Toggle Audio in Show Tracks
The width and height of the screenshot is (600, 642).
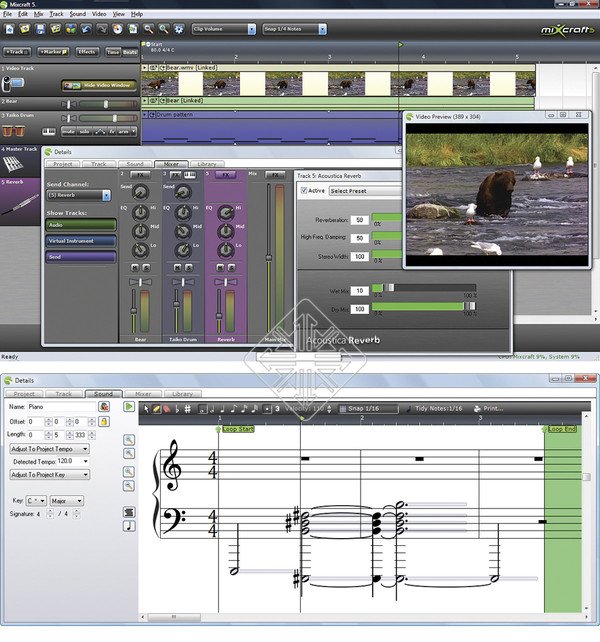(80, 225)
